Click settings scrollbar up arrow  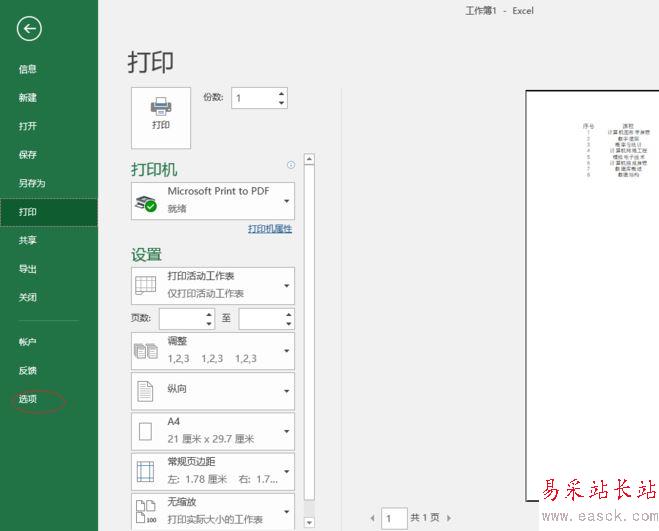click(309, 159)
